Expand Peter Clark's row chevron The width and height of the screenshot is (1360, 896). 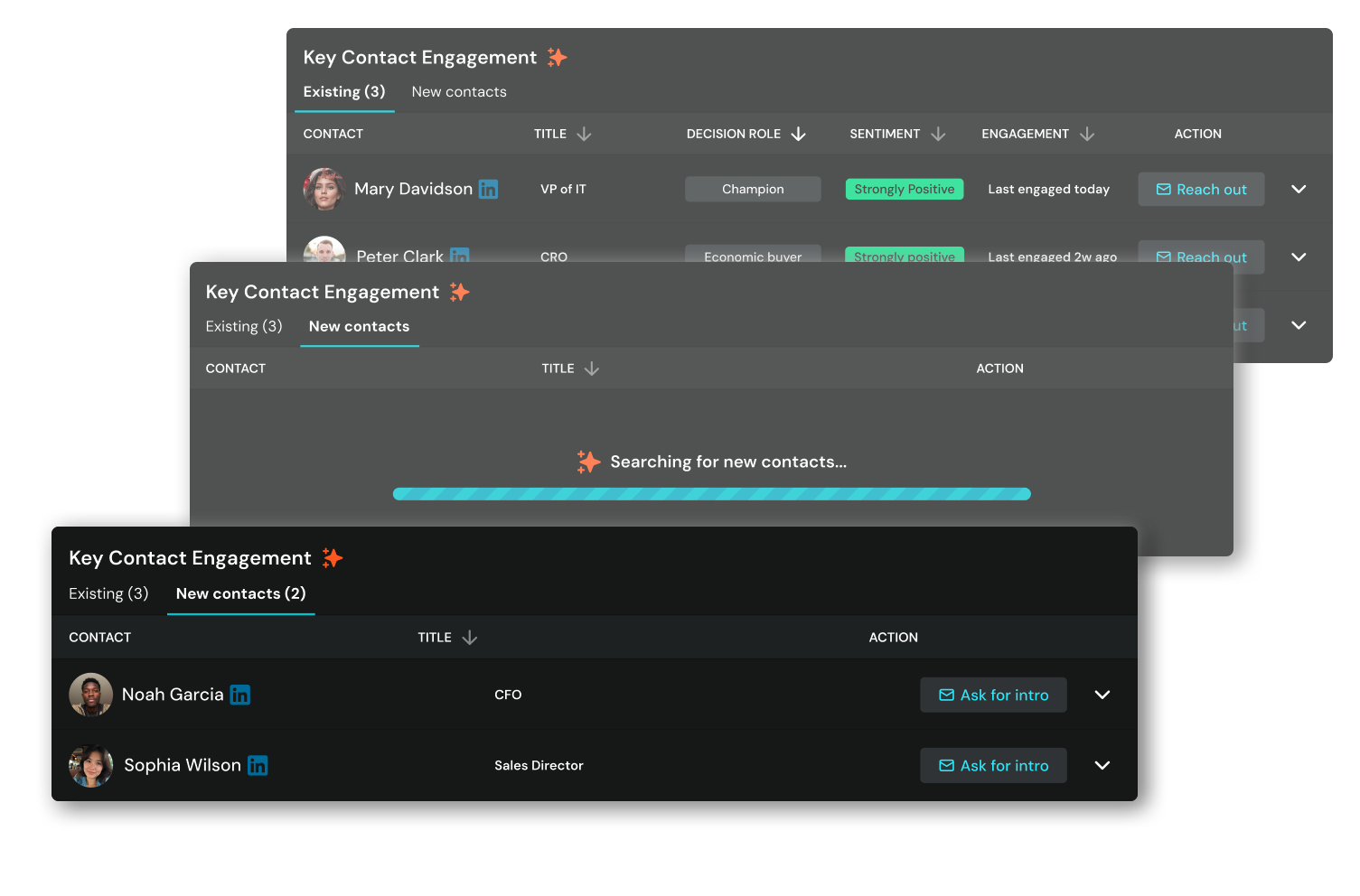point(1299,257)
